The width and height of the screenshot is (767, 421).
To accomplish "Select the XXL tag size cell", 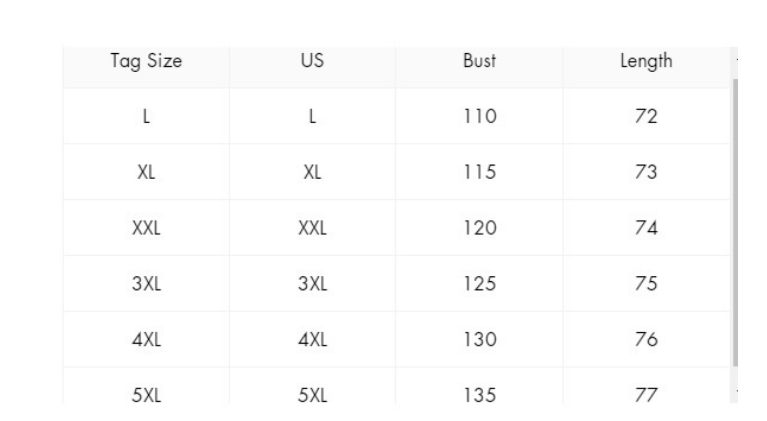I will 146,229.
